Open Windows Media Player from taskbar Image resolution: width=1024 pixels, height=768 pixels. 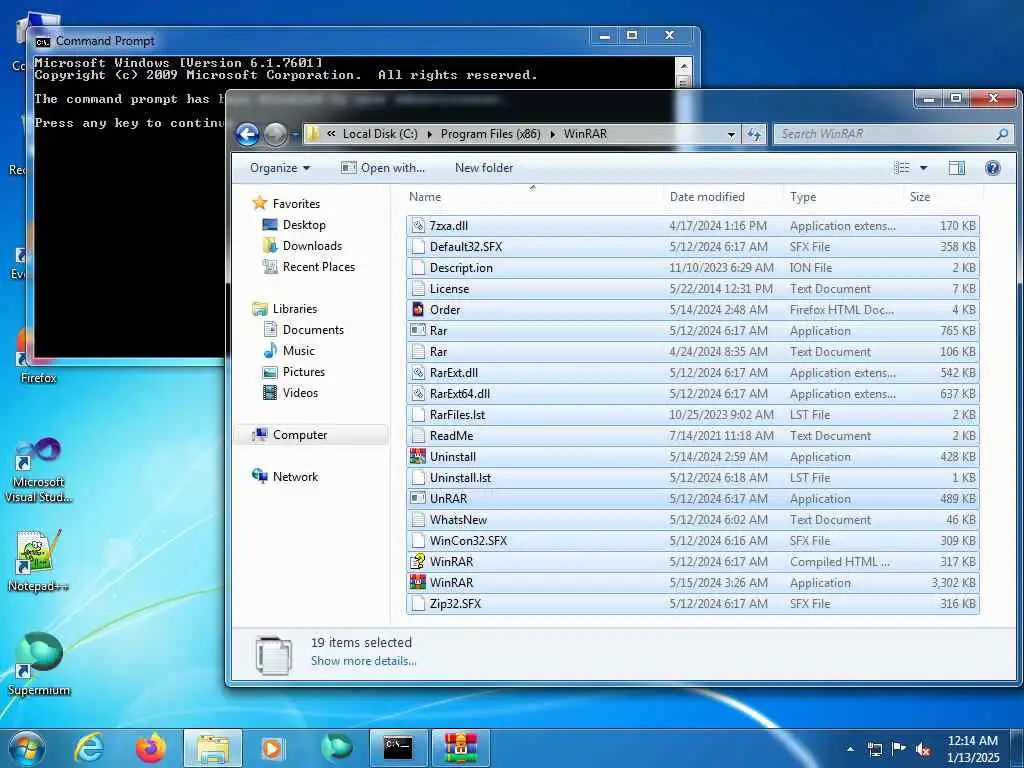tap(272, 748)
